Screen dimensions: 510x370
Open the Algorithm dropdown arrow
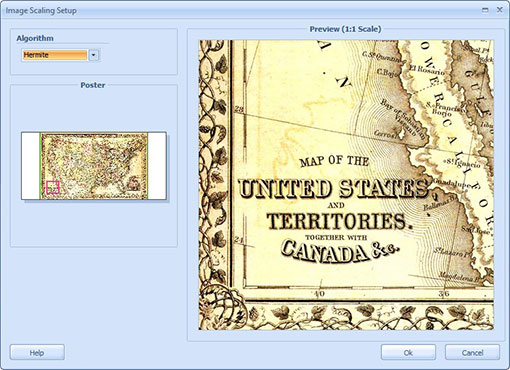[94, 55]
